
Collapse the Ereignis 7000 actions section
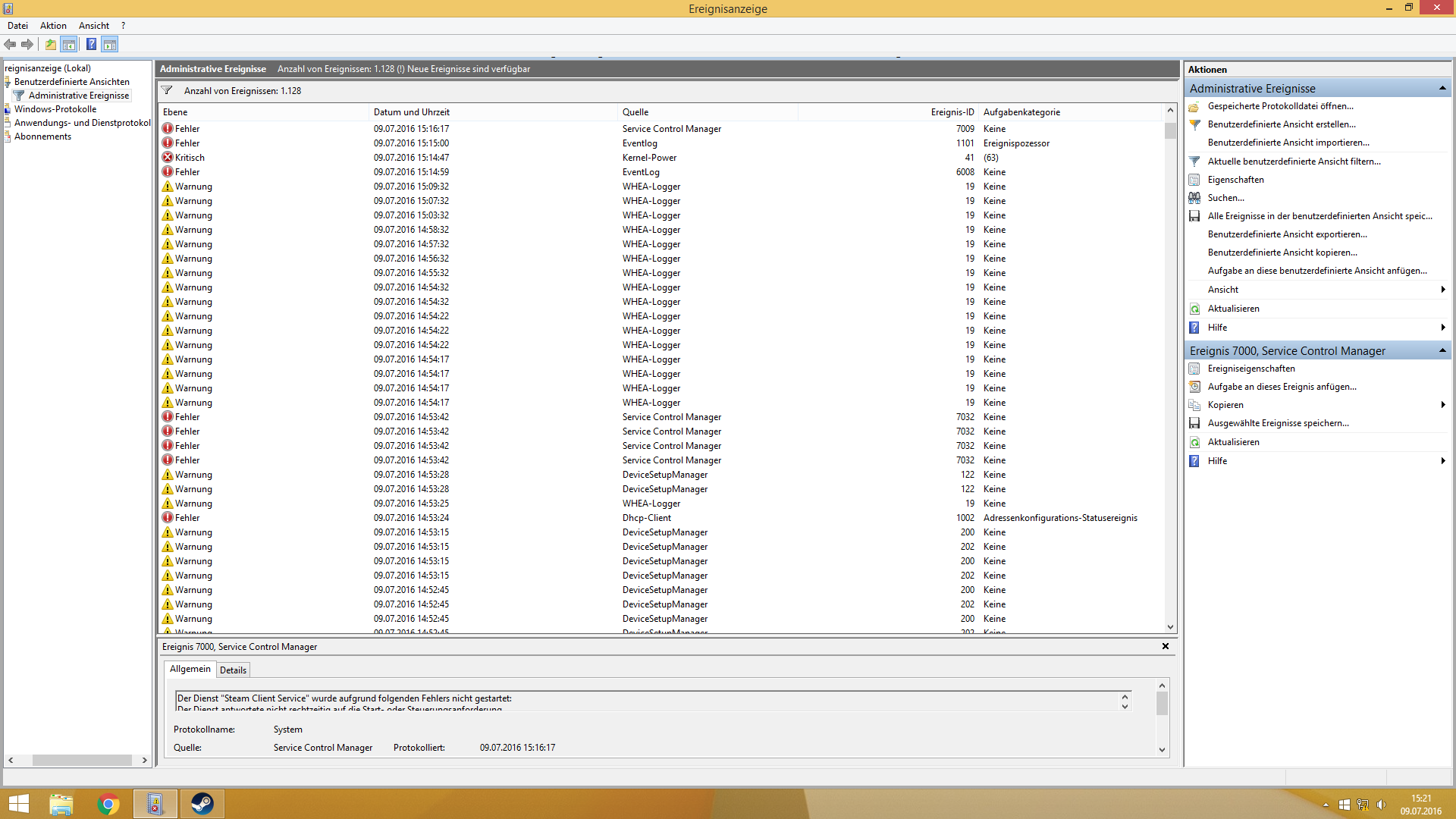1442,350
